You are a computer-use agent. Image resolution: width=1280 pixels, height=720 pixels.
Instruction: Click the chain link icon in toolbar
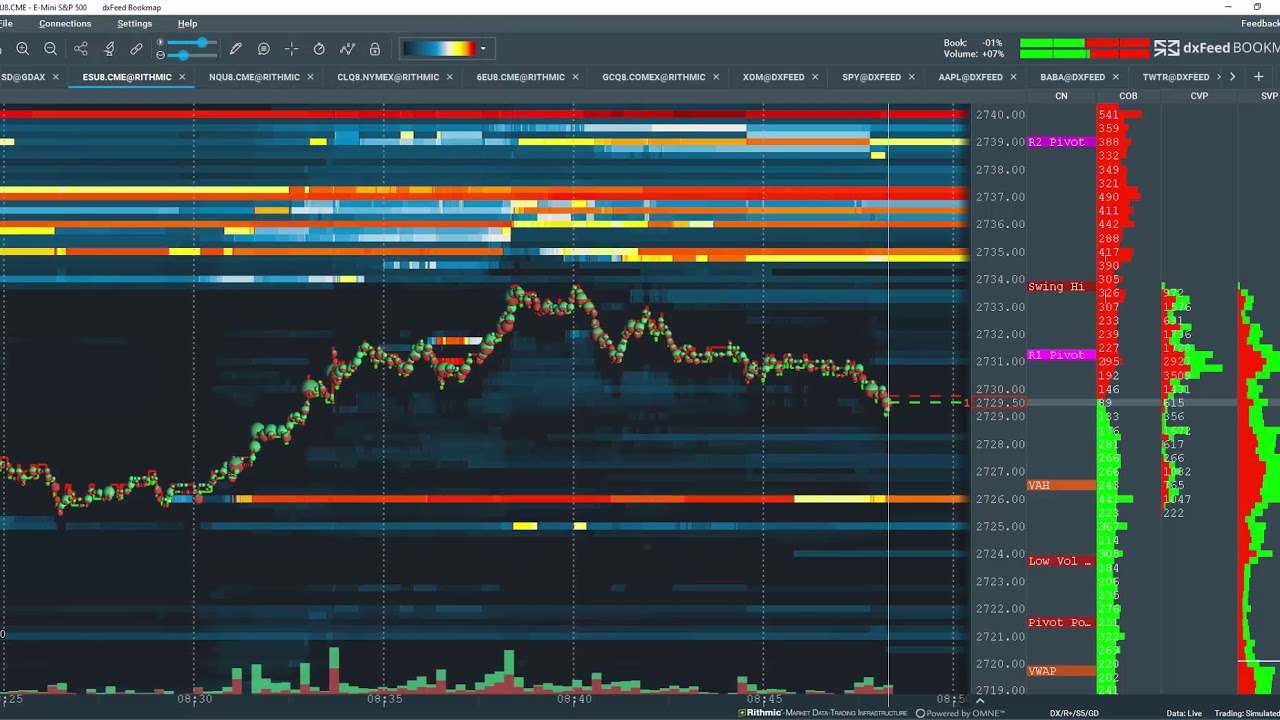click(137, 49)
